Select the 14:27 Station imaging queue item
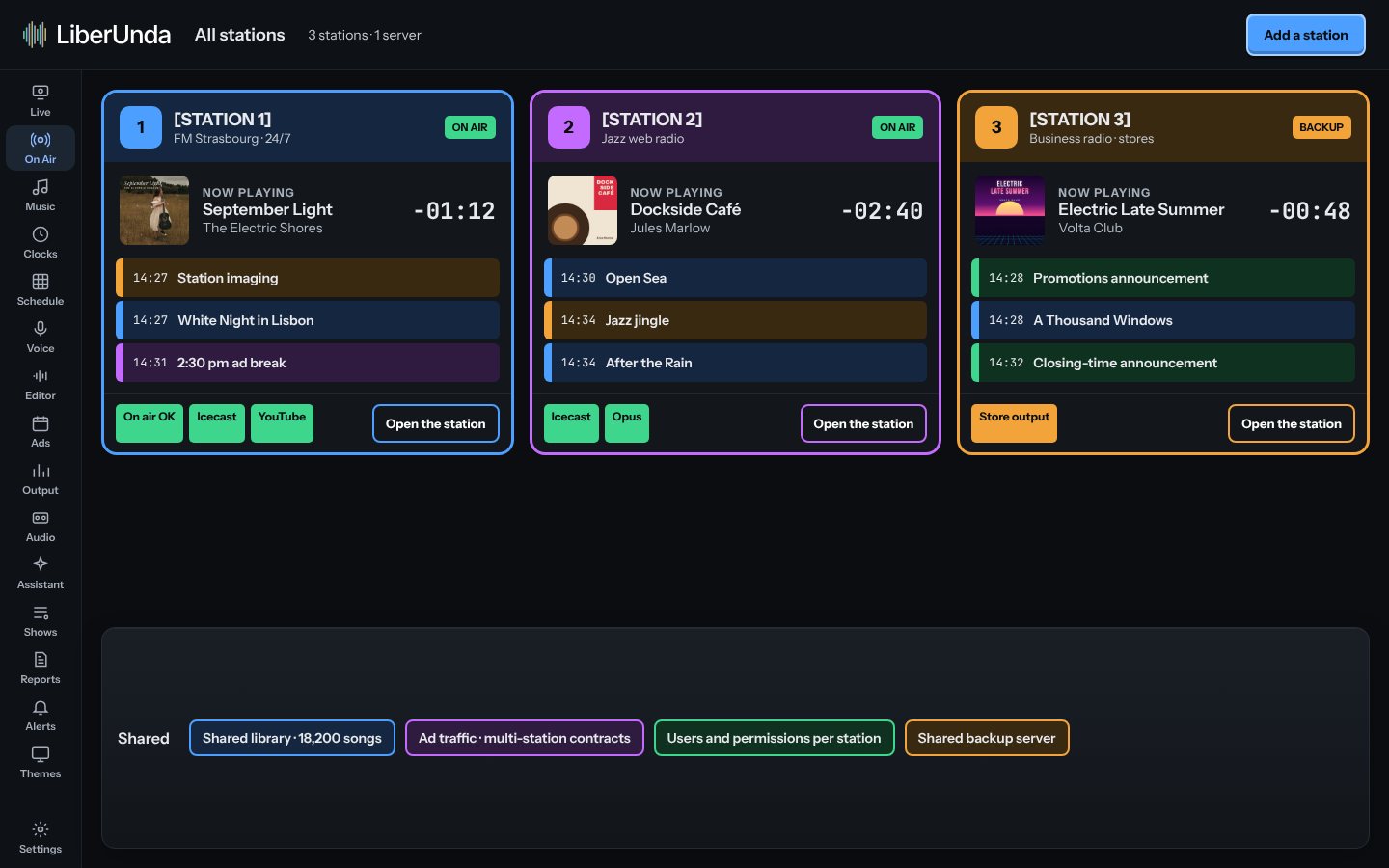Screen dimensions: 1389x868 tap(308, 278)
